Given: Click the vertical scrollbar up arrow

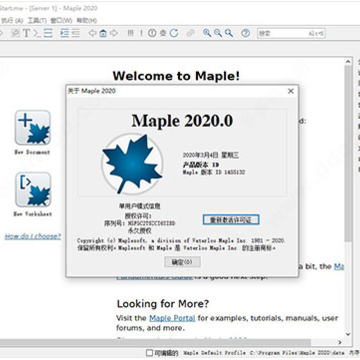Looking at the screenshot, I should click(x=348, y=62).
